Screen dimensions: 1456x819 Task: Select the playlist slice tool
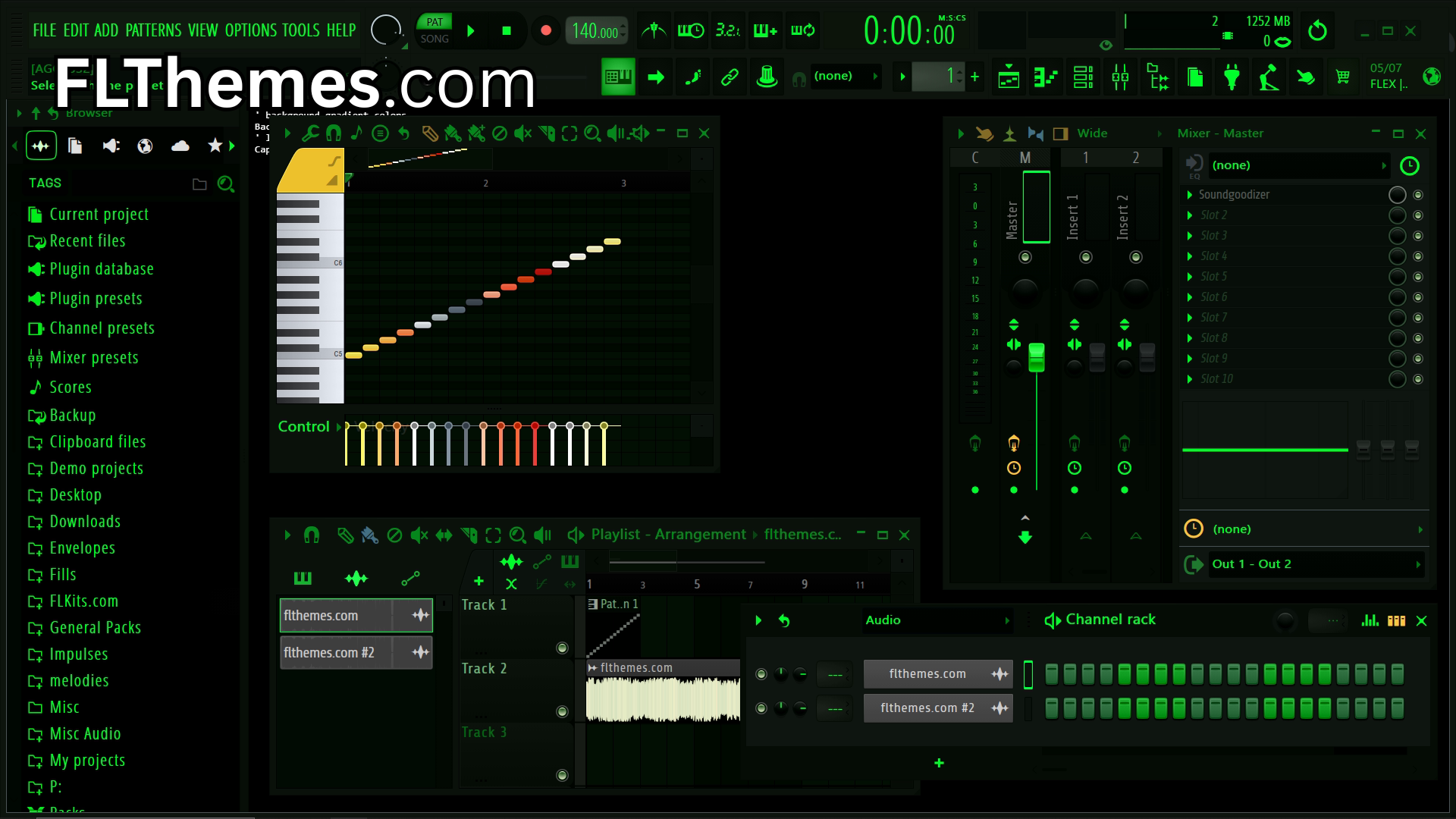pyautogui.click(x=469, y=535)
